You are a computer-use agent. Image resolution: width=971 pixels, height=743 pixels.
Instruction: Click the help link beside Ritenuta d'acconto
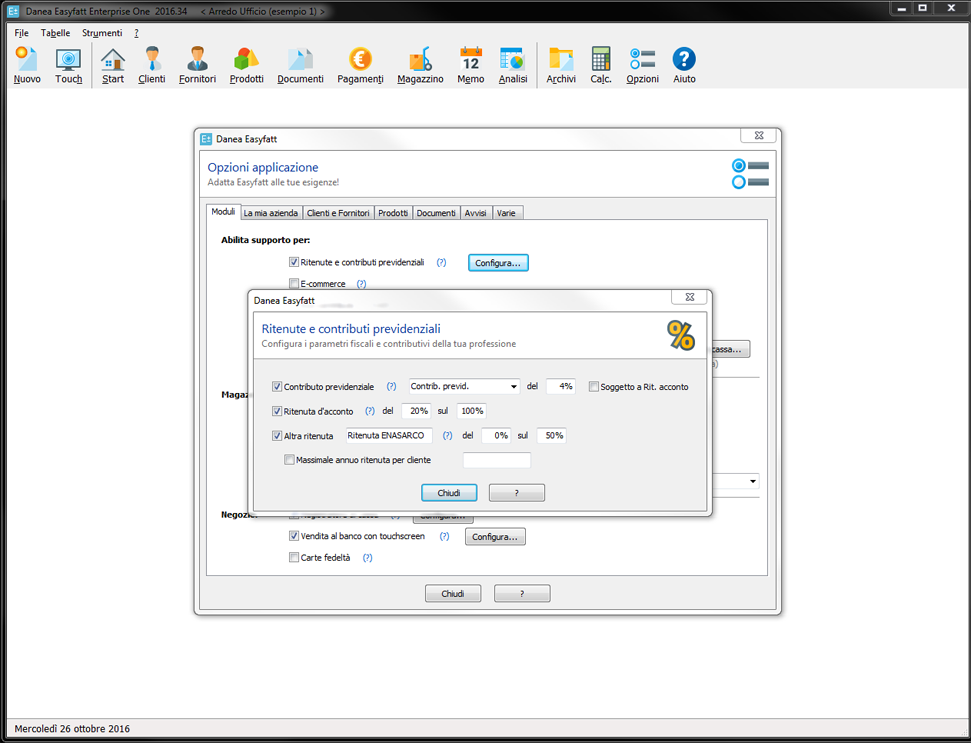tap(370, 411)
